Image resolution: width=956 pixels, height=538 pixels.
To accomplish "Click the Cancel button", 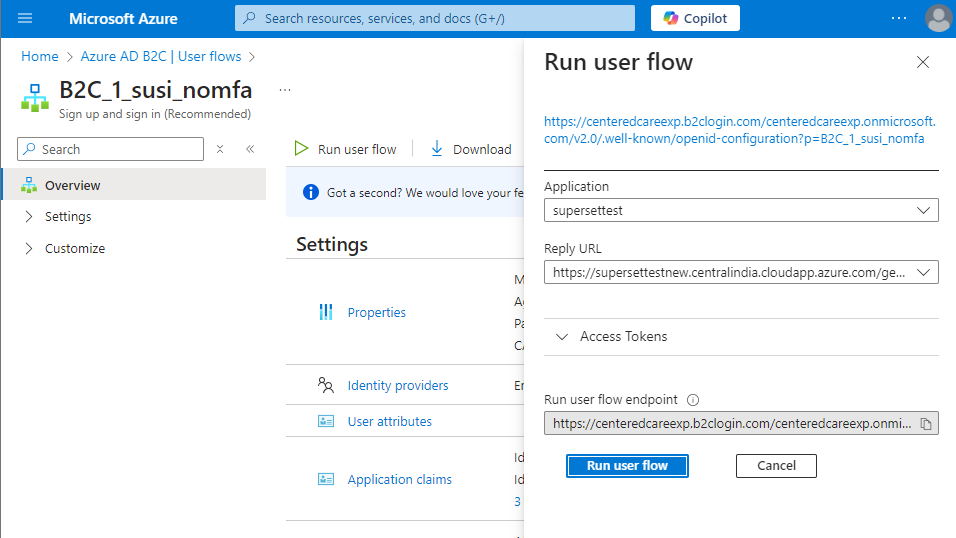I will coord(776,465).
